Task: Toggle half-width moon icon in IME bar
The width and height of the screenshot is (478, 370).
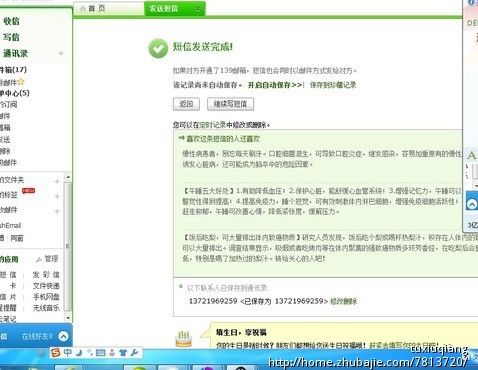Action: (79, 352)
